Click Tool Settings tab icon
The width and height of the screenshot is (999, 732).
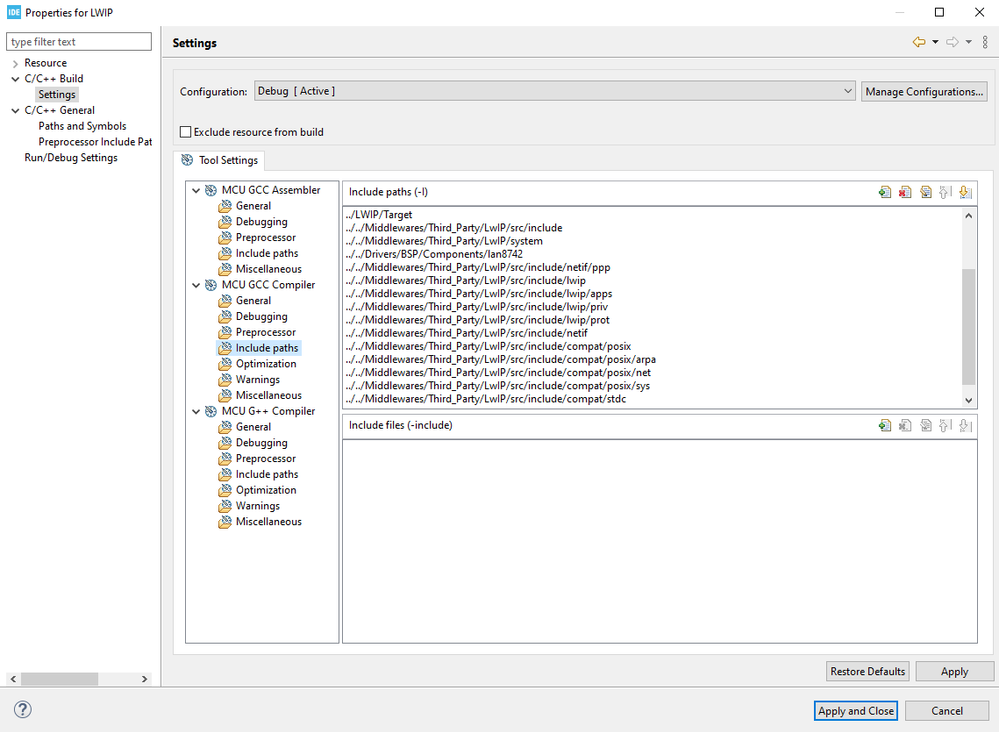187,160
